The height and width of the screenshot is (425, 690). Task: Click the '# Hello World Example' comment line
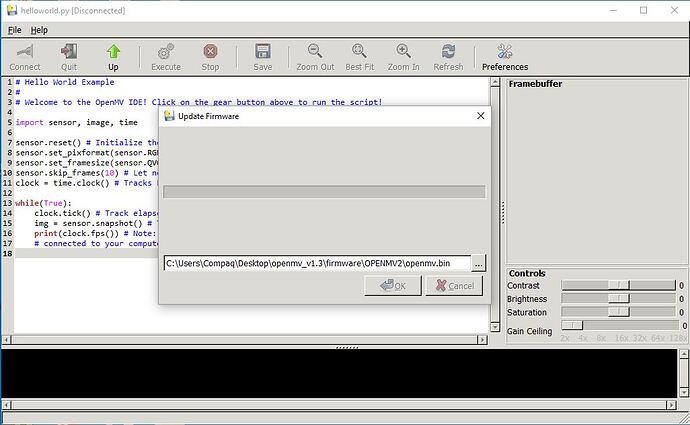[x=65, y=82]
